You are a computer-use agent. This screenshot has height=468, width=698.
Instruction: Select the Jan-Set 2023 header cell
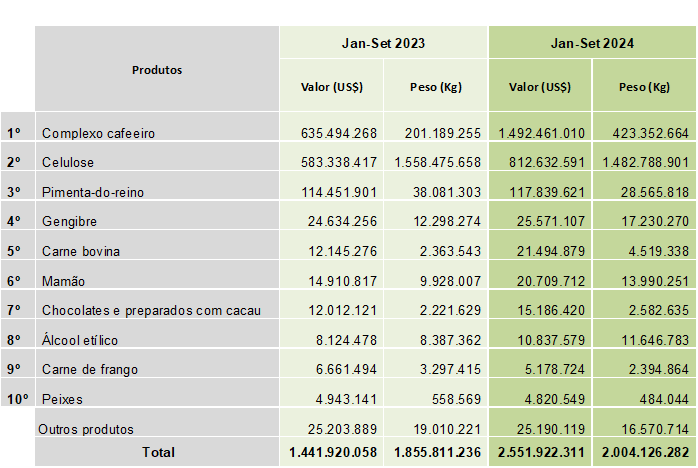pos(383,43)
